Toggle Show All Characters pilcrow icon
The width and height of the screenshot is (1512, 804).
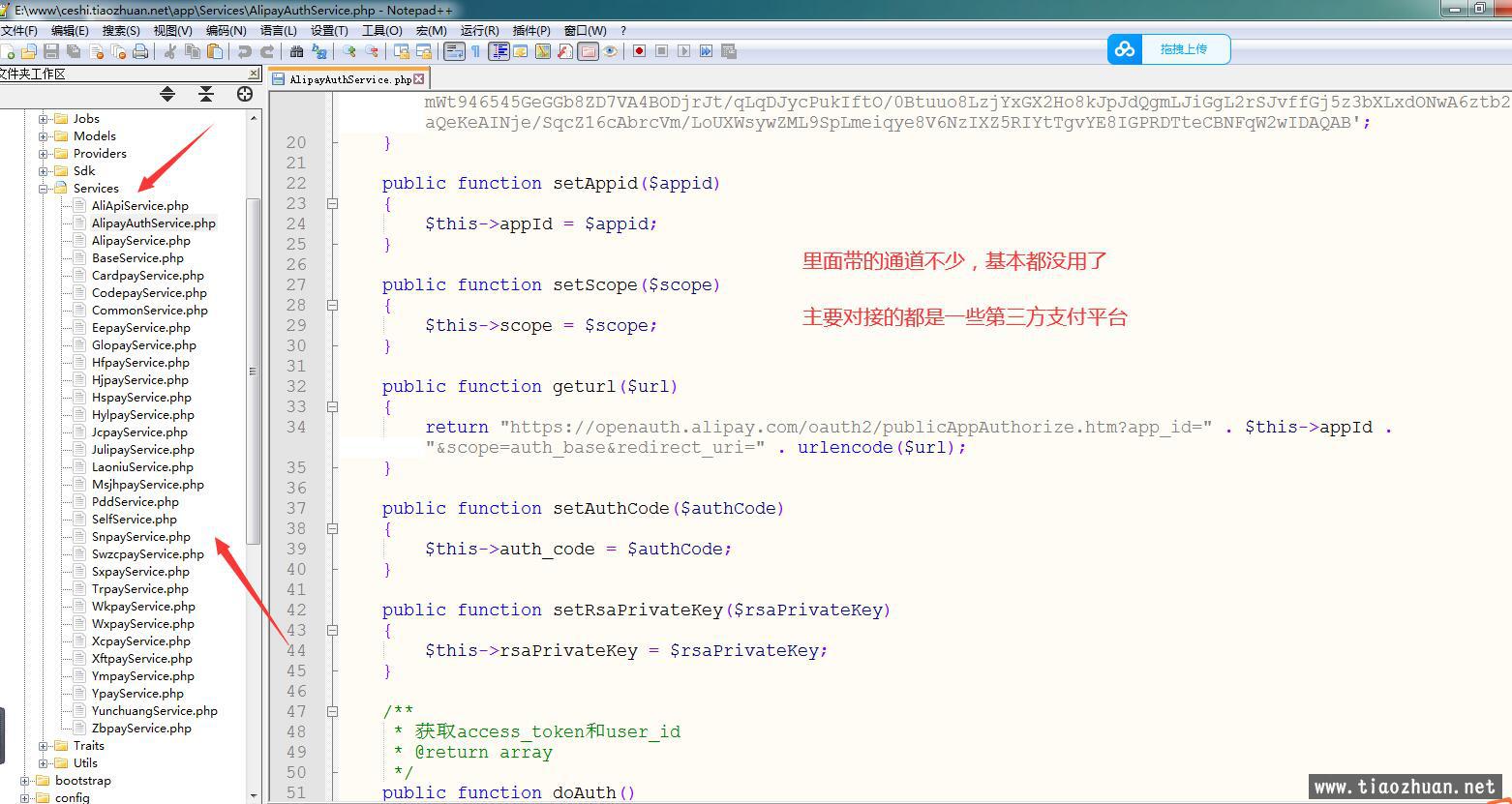pyautogui.click(x=476, y=51)
